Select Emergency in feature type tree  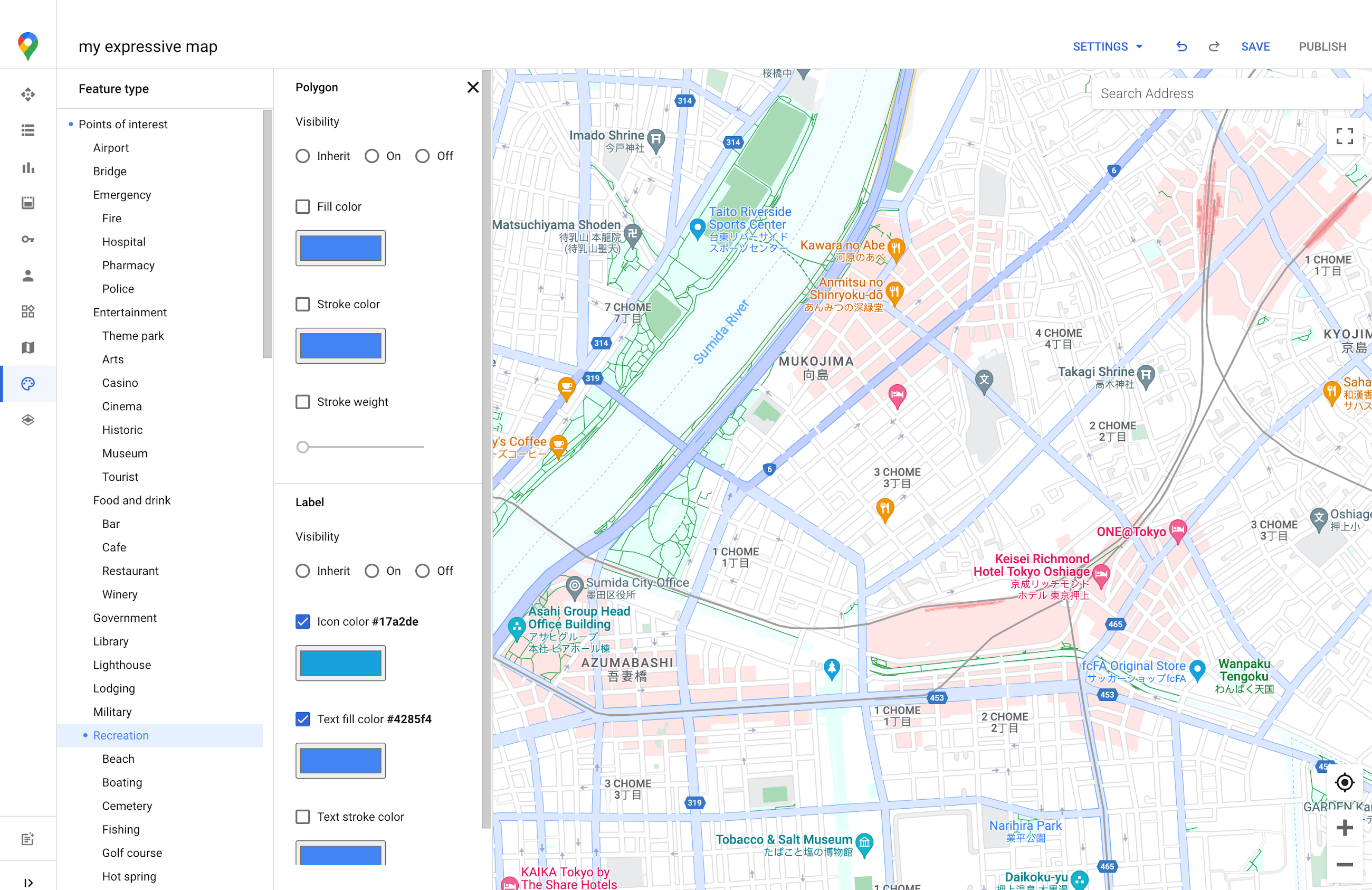[x=122, y=194]
